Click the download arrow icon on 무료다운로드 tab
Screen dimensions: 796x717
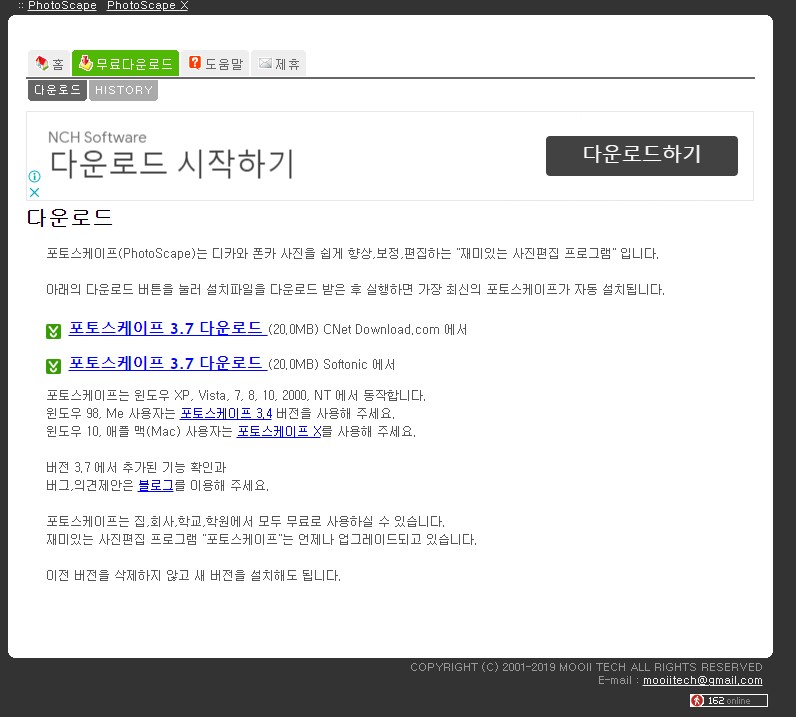point(86,63)
